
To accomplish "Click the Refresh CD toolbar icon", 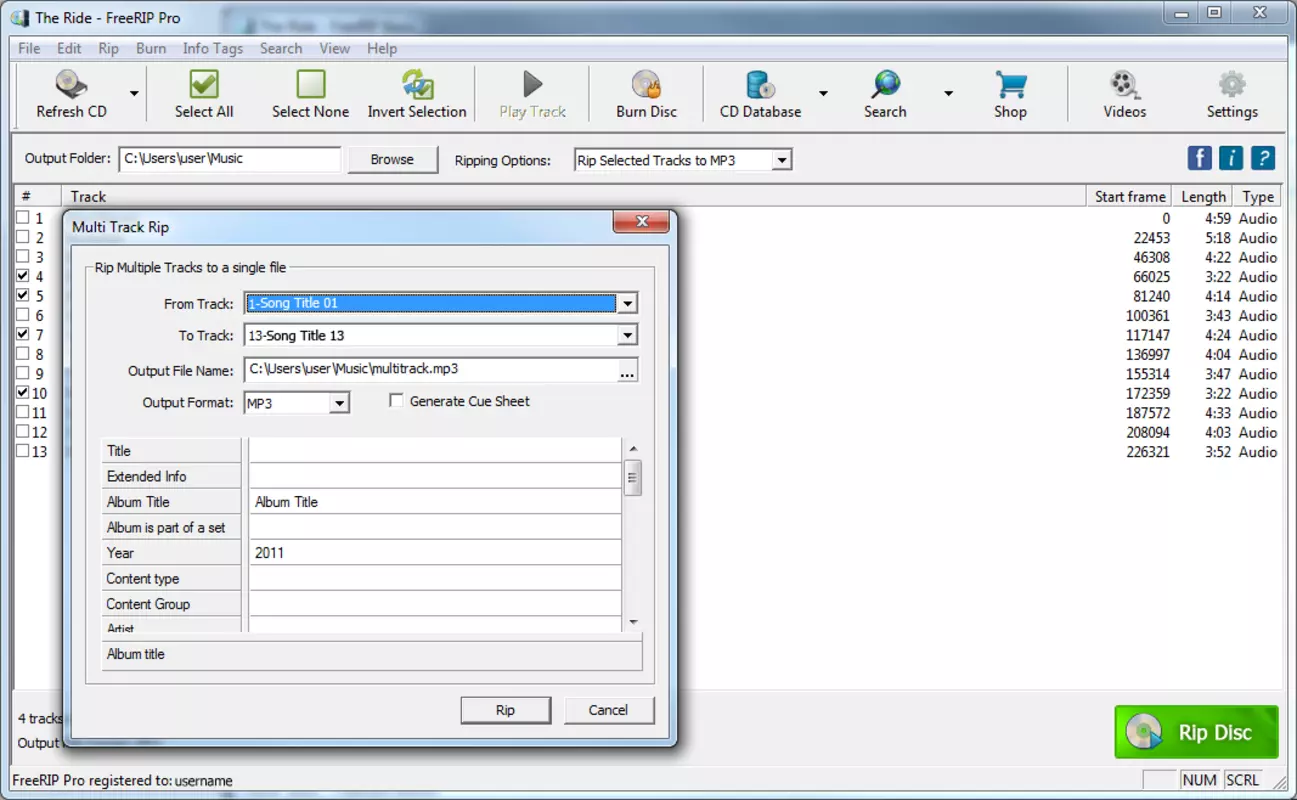I will pyautogui.click(x=71, y=85).
